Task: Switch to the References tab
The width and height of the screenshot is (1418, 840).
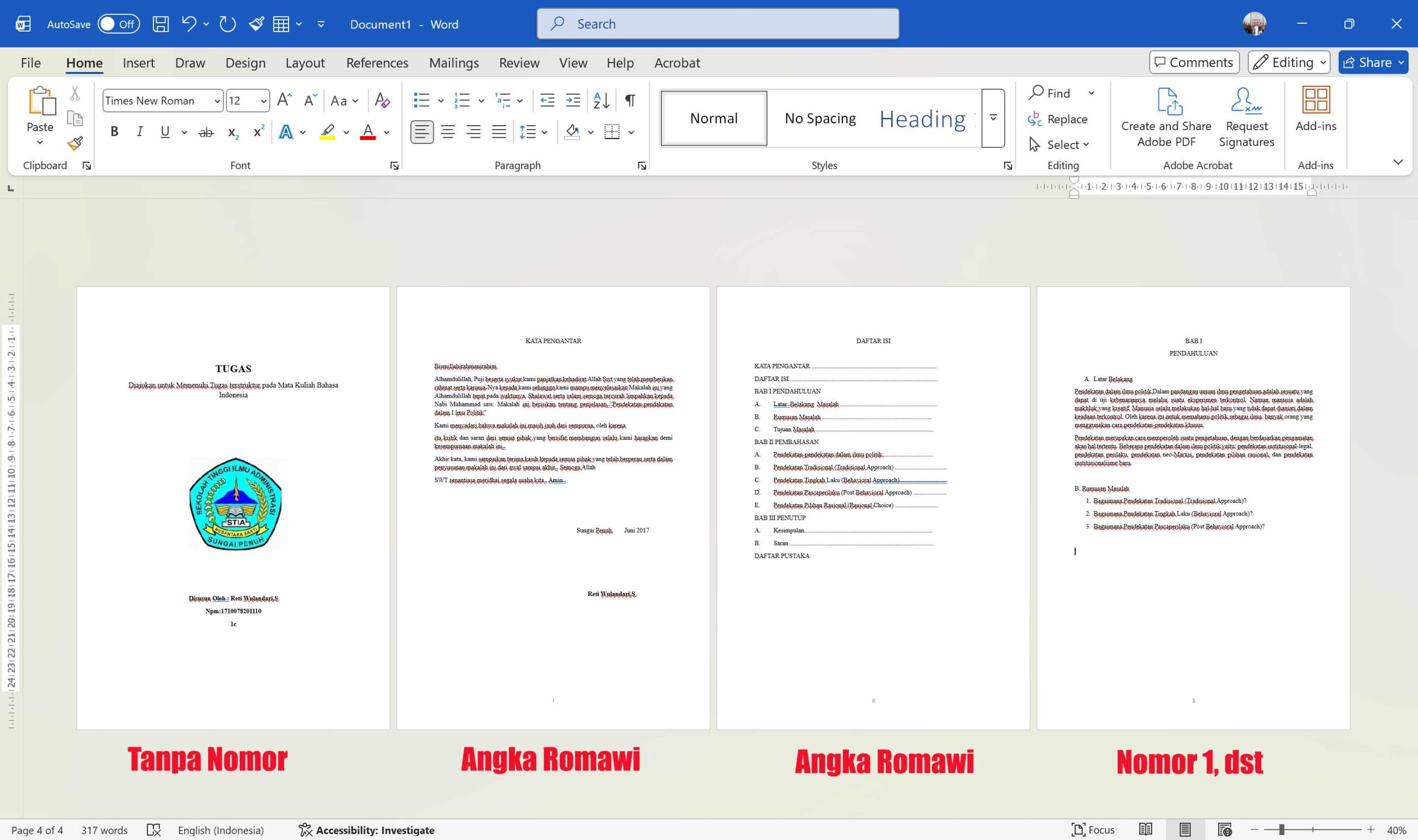Action: click(x=377, y=62)
